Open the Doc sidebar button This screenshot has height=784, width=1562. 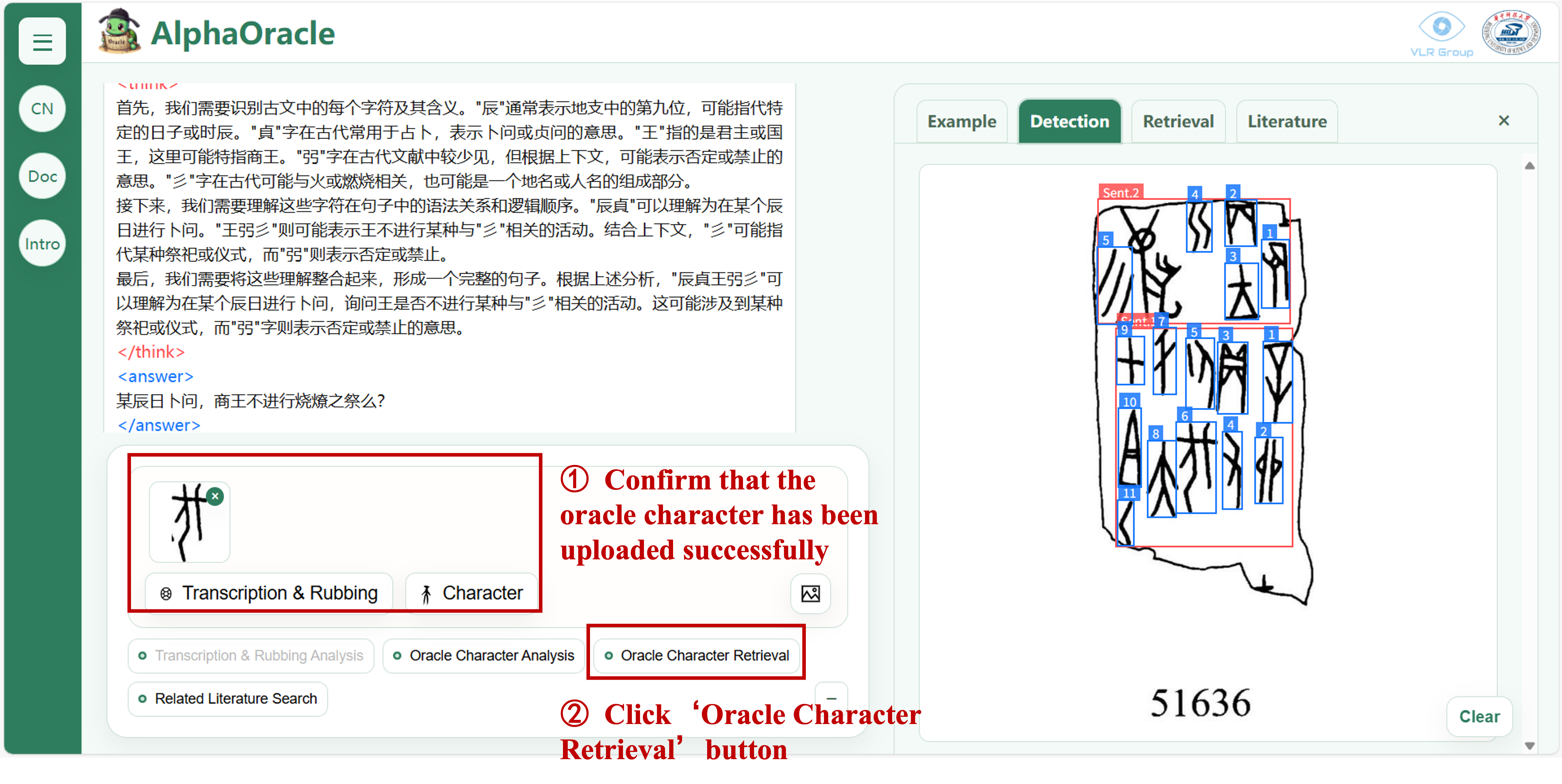pyautogui.click(x=42, y=176)
